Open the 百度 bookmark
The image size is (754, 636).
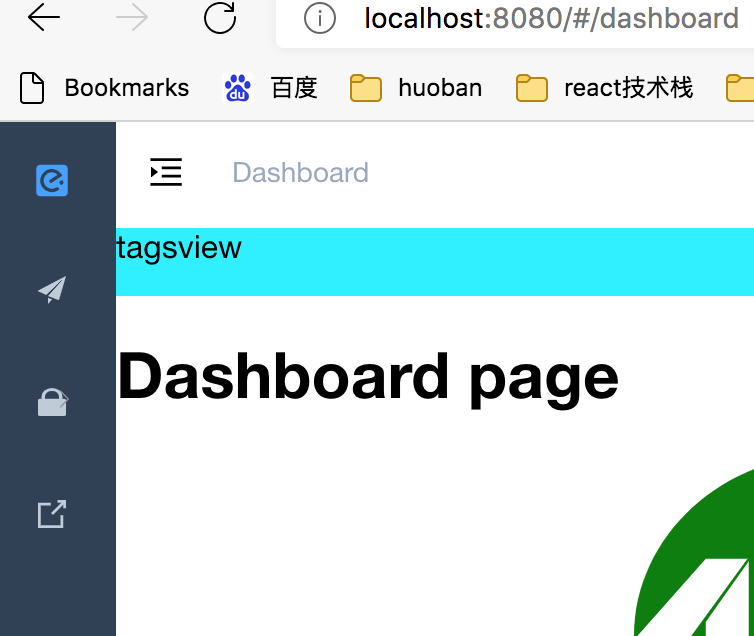270,88
